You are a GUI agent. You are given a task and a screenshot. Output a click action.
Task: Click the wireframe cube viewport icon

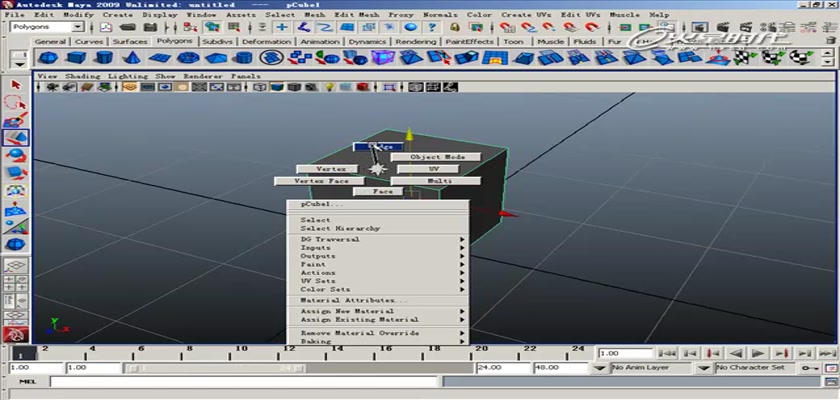260,87
